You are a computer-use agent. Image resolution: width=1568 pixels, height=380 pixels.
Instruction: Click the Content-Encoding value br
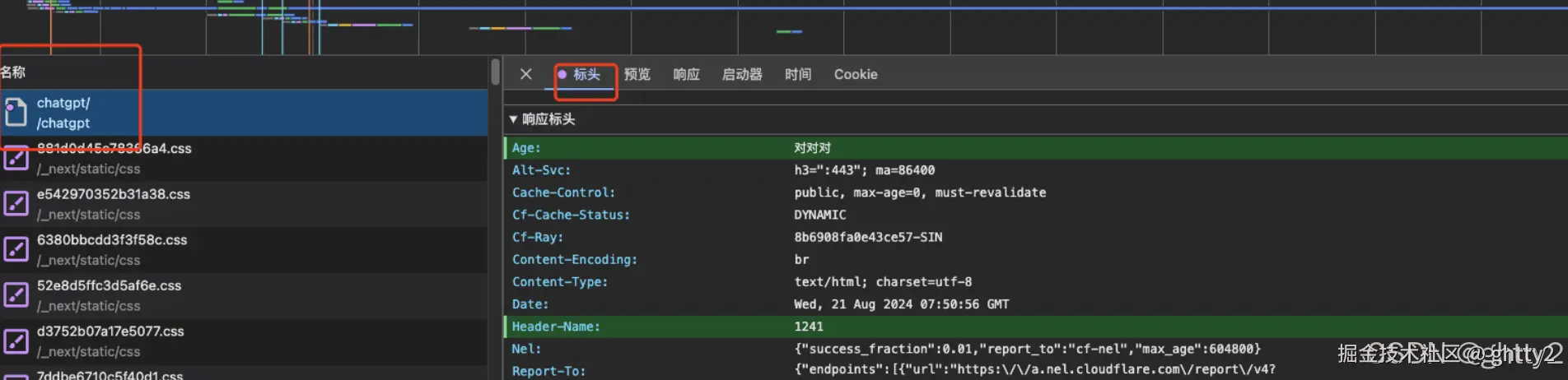(x=801, y=259)
